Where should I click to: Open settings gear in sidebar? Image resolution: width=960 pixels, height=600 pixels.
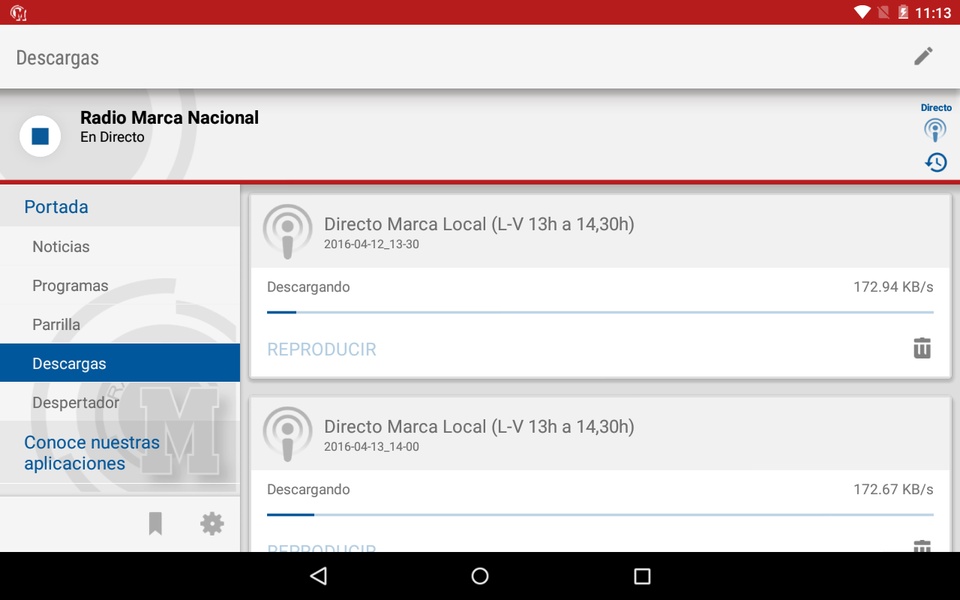click(x=212, y=523)
